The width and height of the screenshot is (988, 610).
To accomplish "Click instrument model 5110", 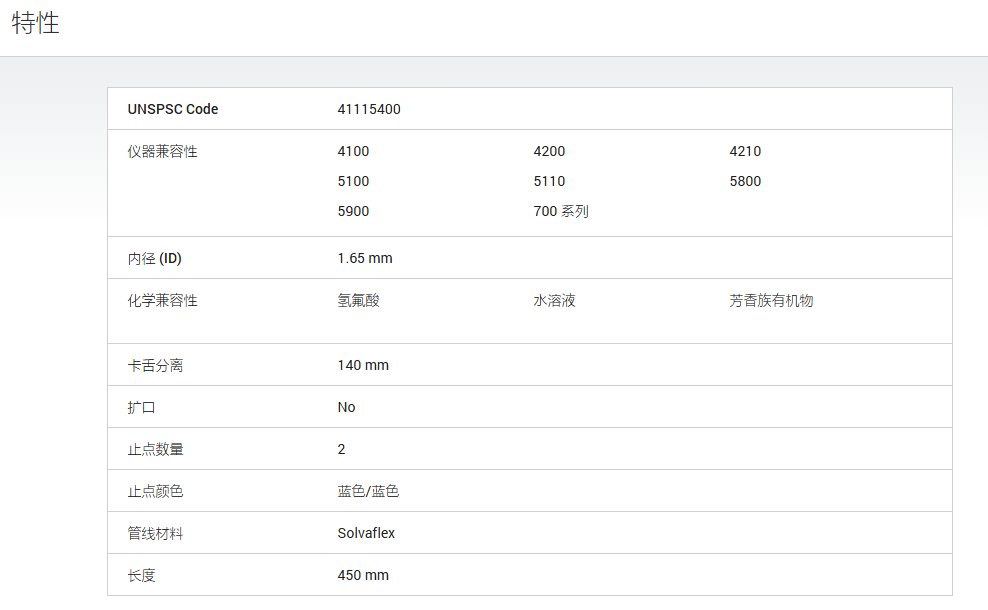I will tap(549, 181).
